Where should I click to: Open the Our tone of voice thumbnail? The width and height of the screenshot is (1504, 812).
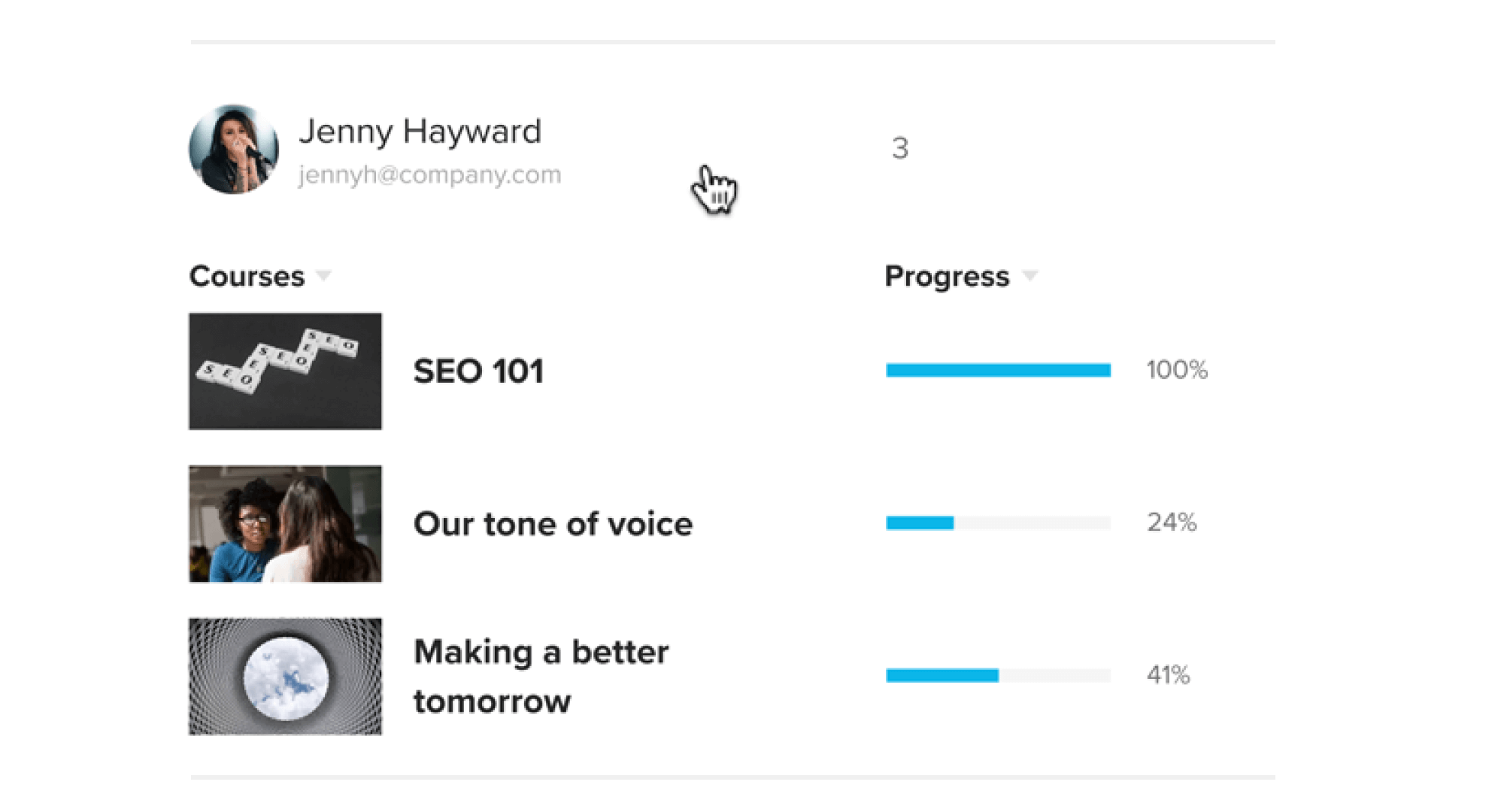coord(285,524)
